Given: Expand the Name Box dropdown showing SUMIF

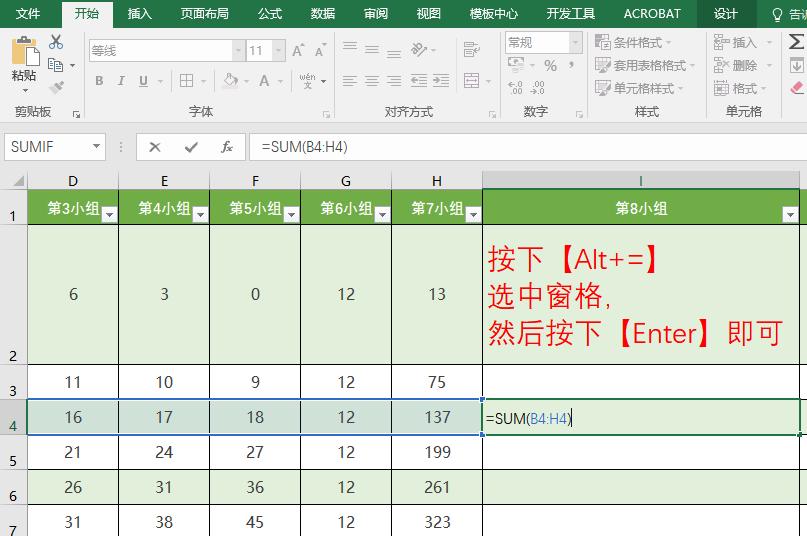Looking at the screenshot, I should 97,147.
